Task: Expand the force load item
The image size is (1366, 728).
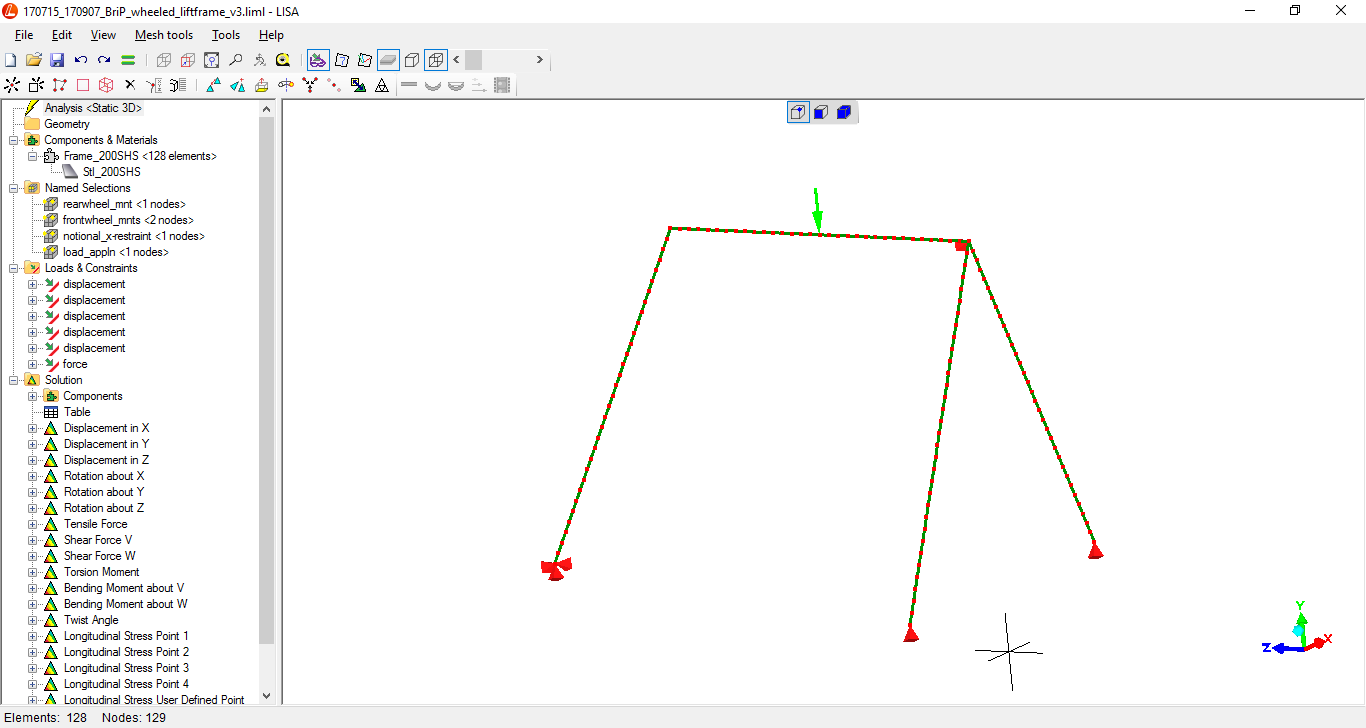Action: point(33,364)
